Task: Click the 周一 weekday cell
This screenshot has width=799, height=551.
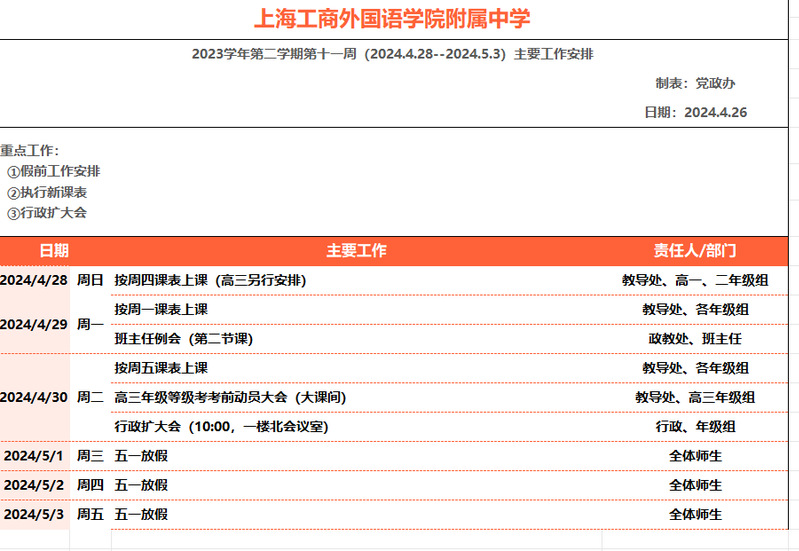Action: [90, 324]
